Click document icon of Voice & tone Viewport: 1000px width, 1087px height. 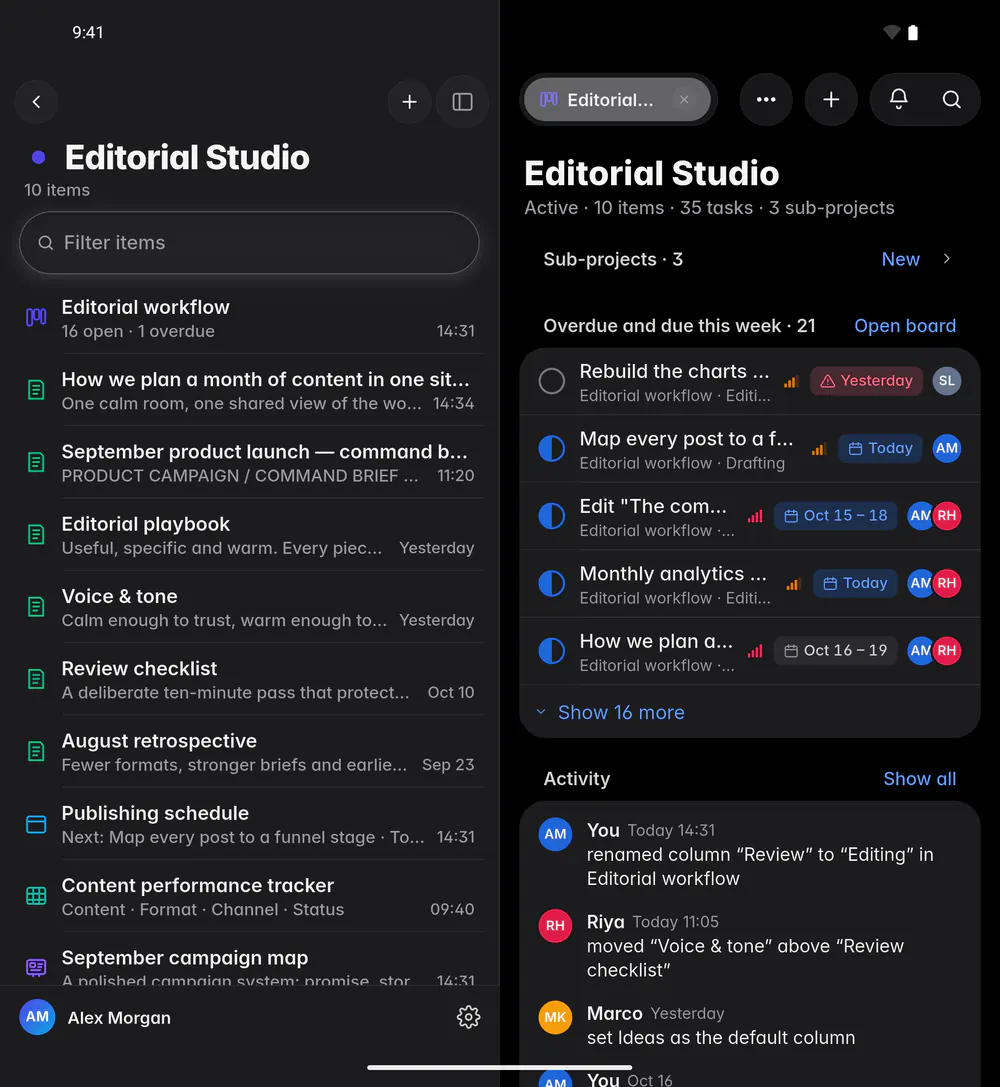(36, 607)
